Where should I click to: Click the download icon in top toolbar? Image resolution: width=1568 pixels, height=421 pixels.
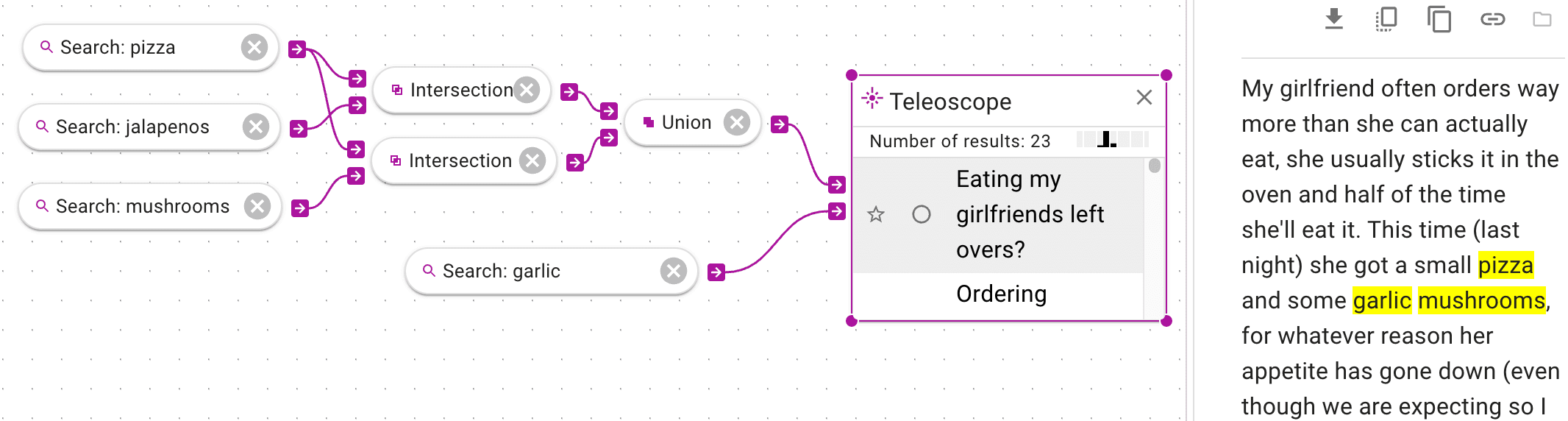[1334, 18]
